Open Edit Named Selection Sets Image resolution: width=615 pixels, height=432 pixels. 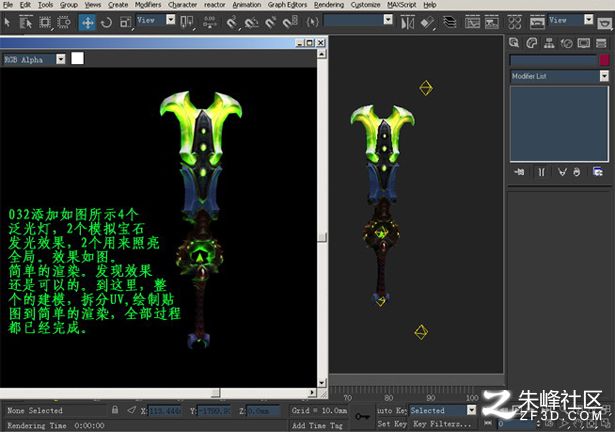[312, 22]
